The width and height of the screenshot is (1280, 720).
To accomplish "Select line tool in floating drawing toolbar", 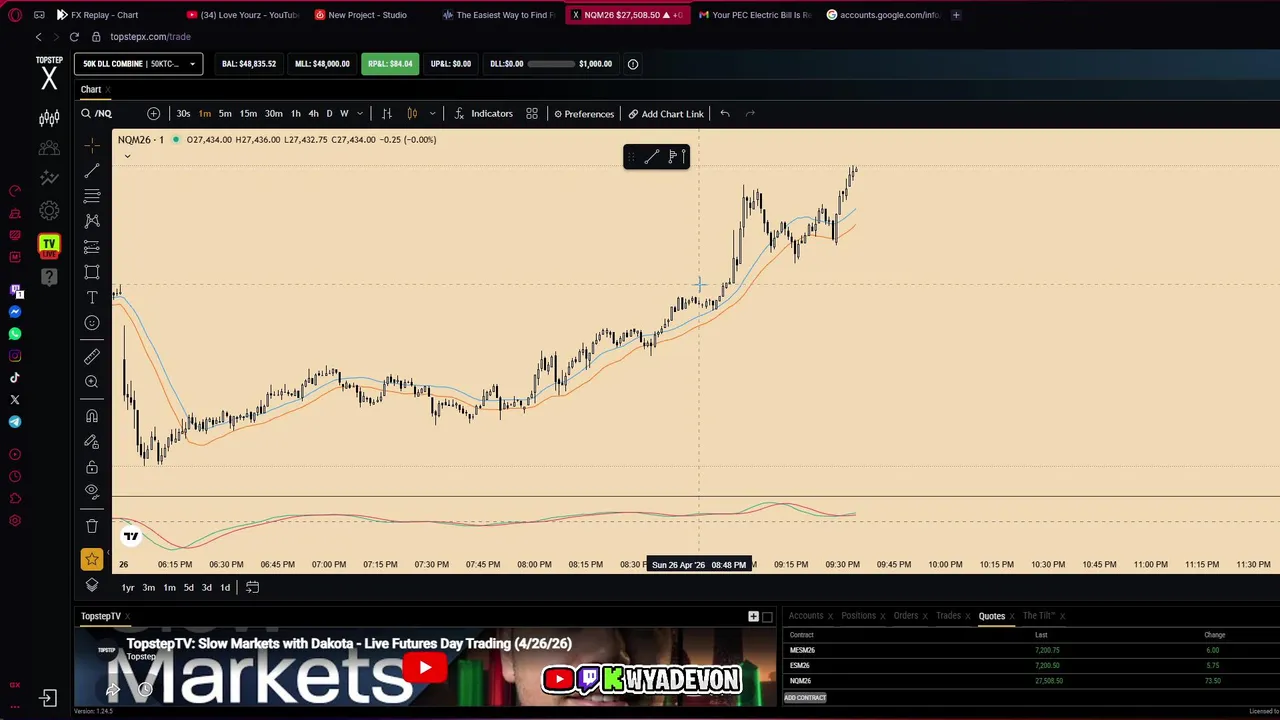I will coord(652,157).
